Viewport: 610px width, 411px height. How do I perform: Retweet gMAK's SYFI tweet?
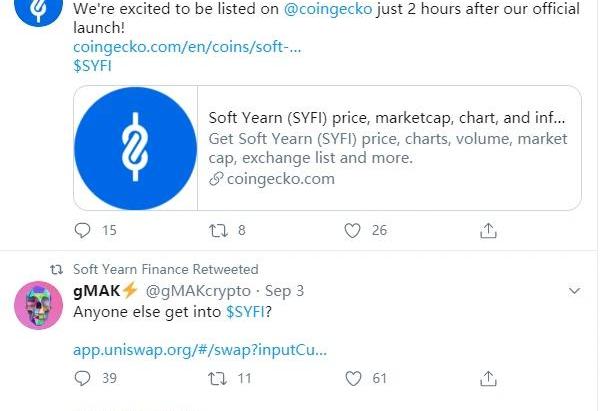(218, 379)
